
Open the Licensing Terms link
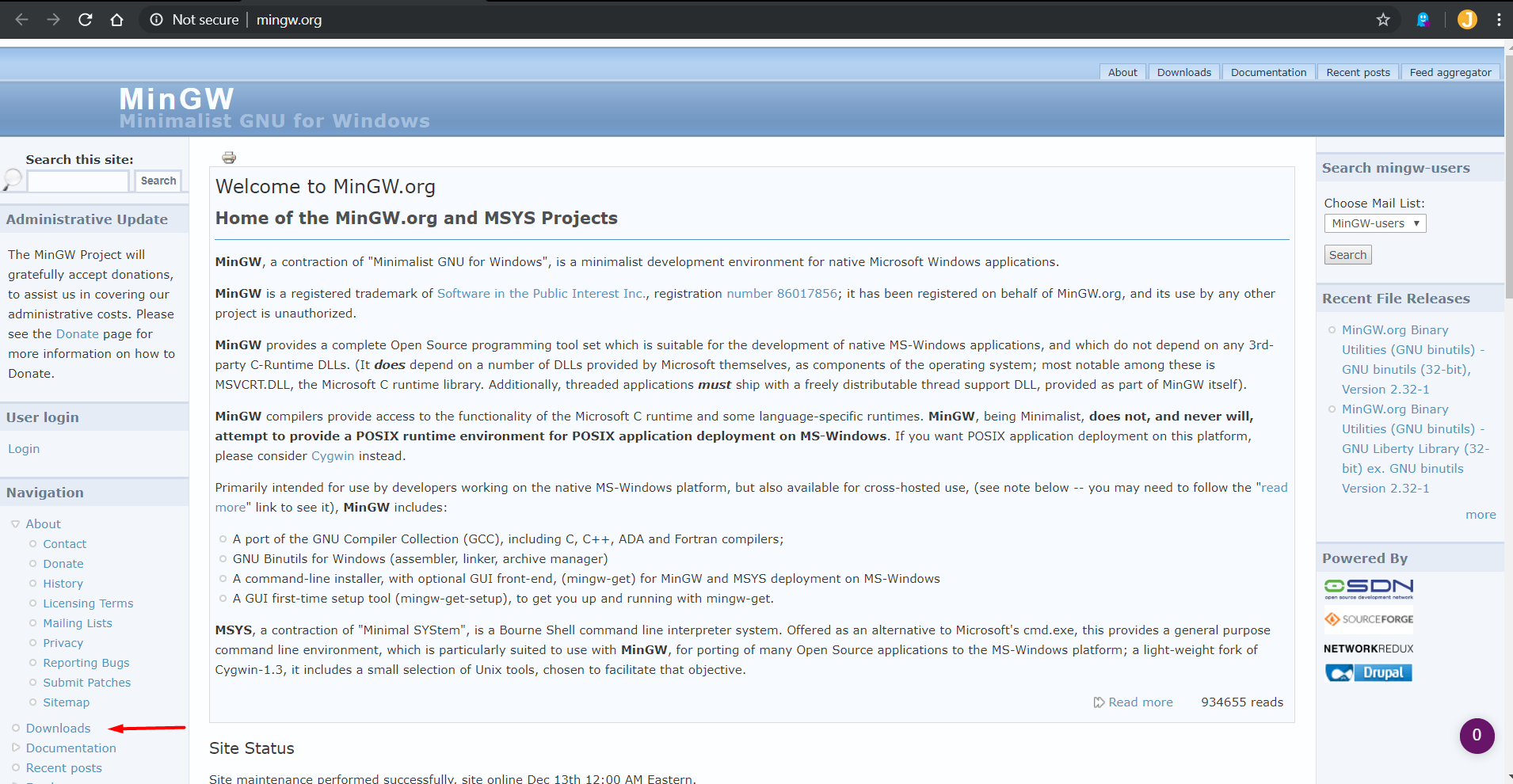(88, 603)
